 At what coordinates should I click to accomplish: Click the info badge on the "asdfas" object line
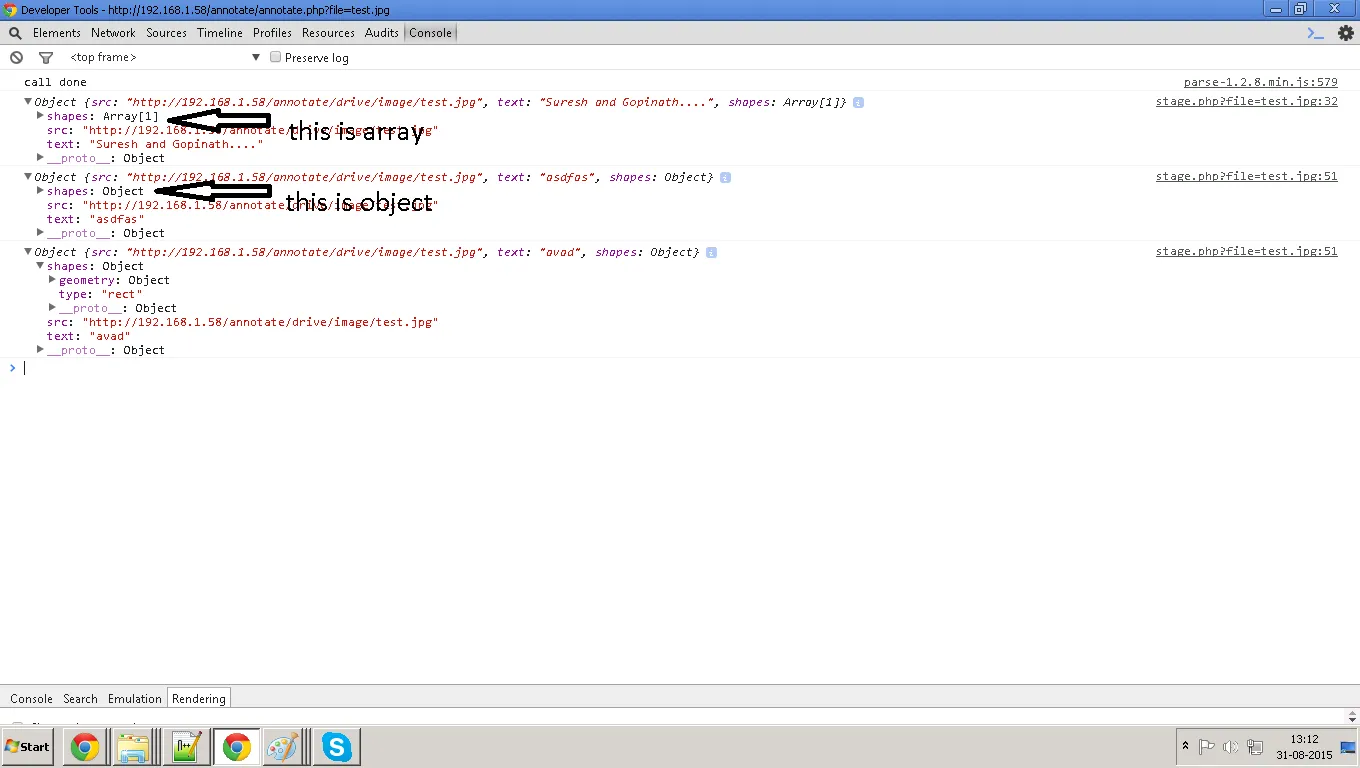(x=725, y=178)
